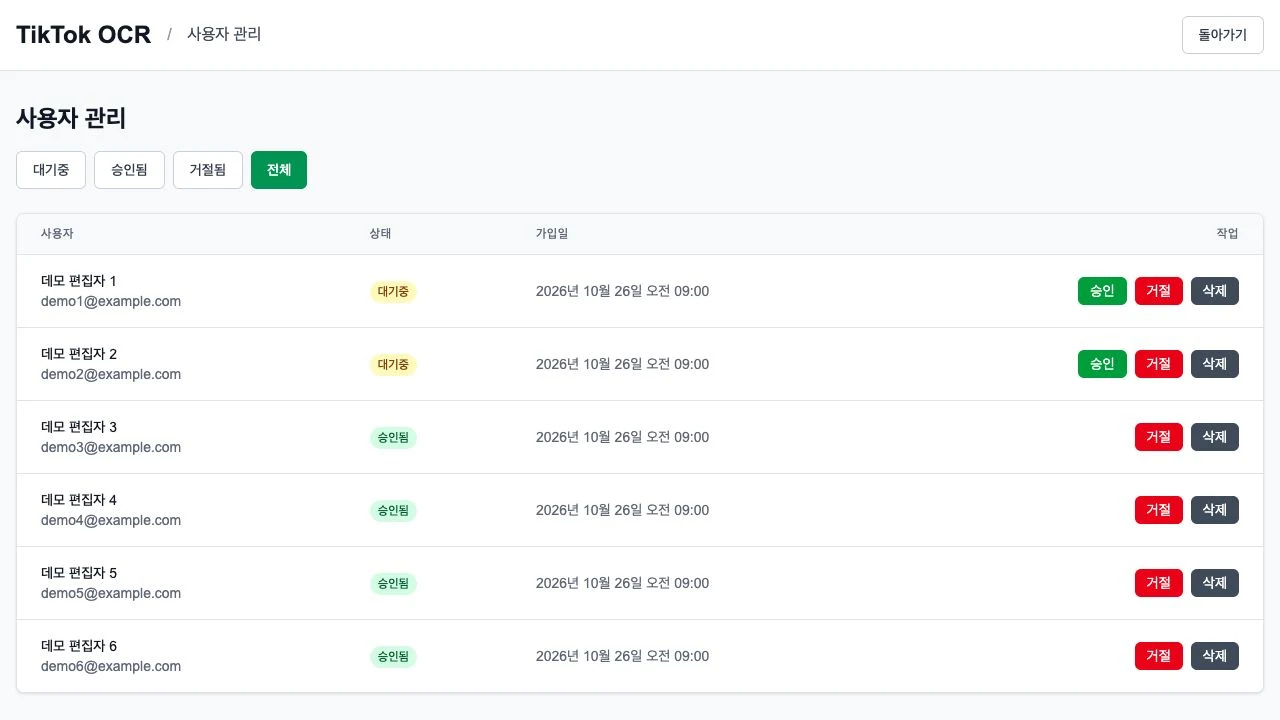Click the 작업 column header

point(1227,233)
